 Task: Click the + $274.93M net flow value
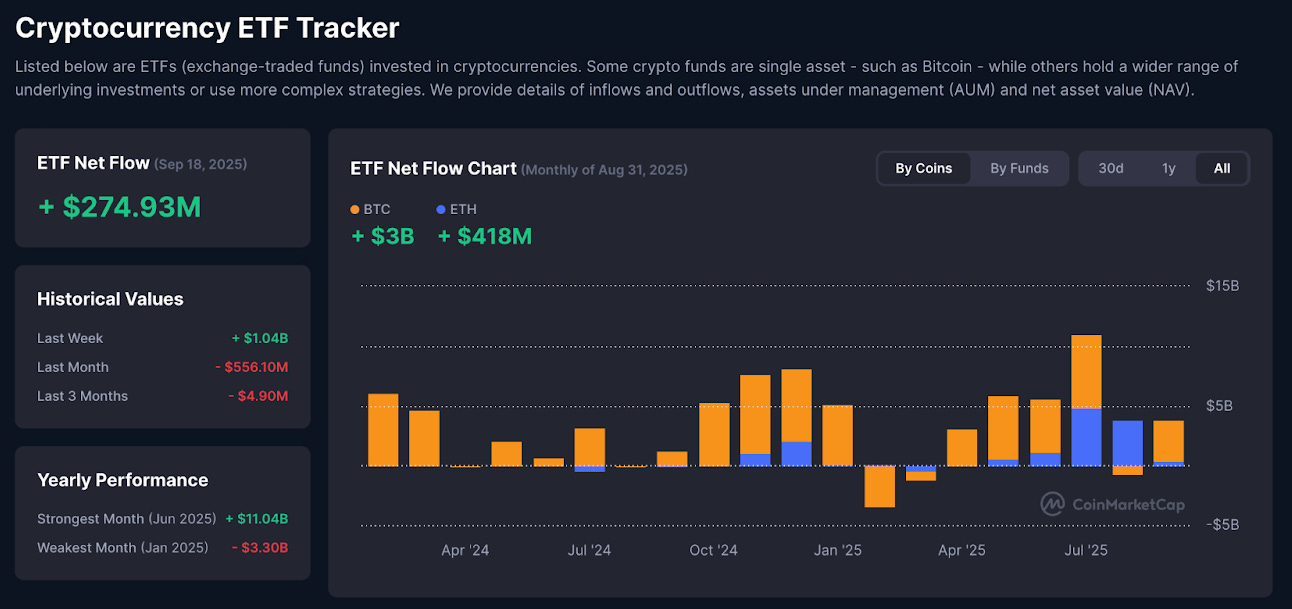(x=119, y=207)
